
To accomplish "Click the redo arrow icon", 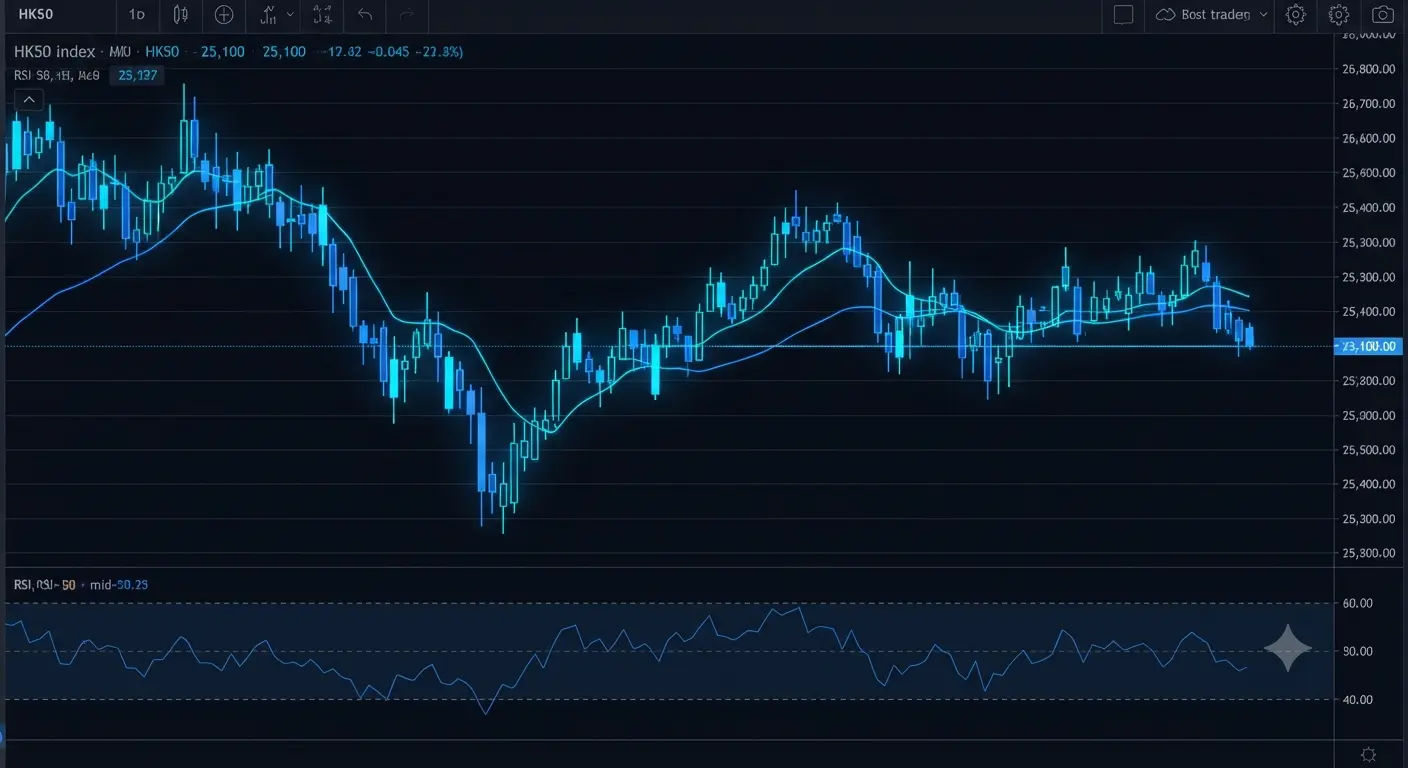I will (x=407, y=15).
